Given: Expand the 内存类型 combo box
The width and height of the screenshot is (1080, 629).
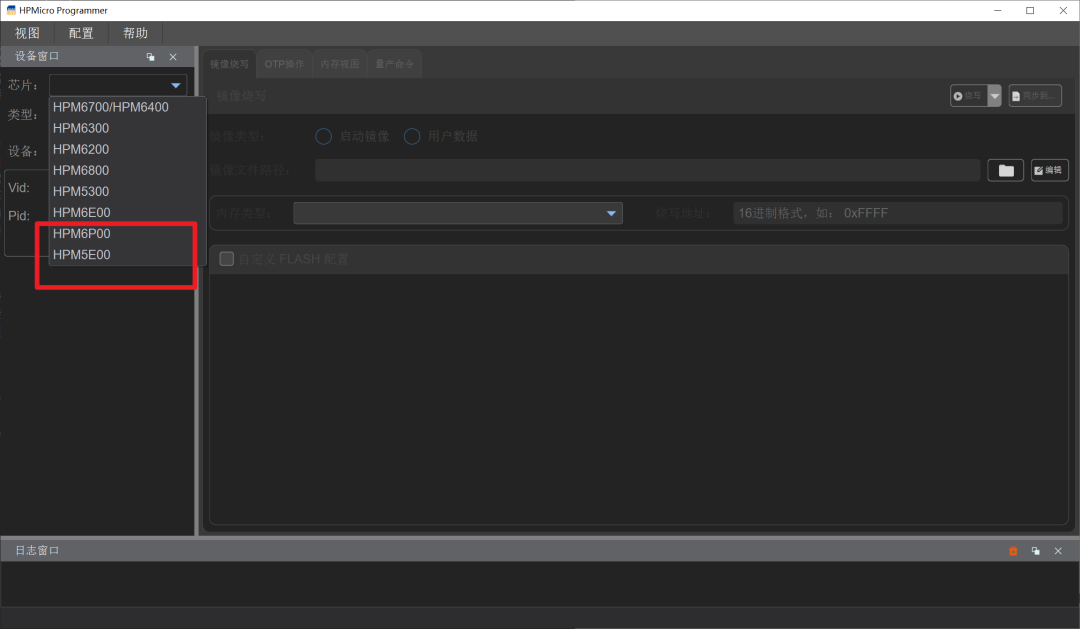Looking at the screenshot, I should [458, 214].
